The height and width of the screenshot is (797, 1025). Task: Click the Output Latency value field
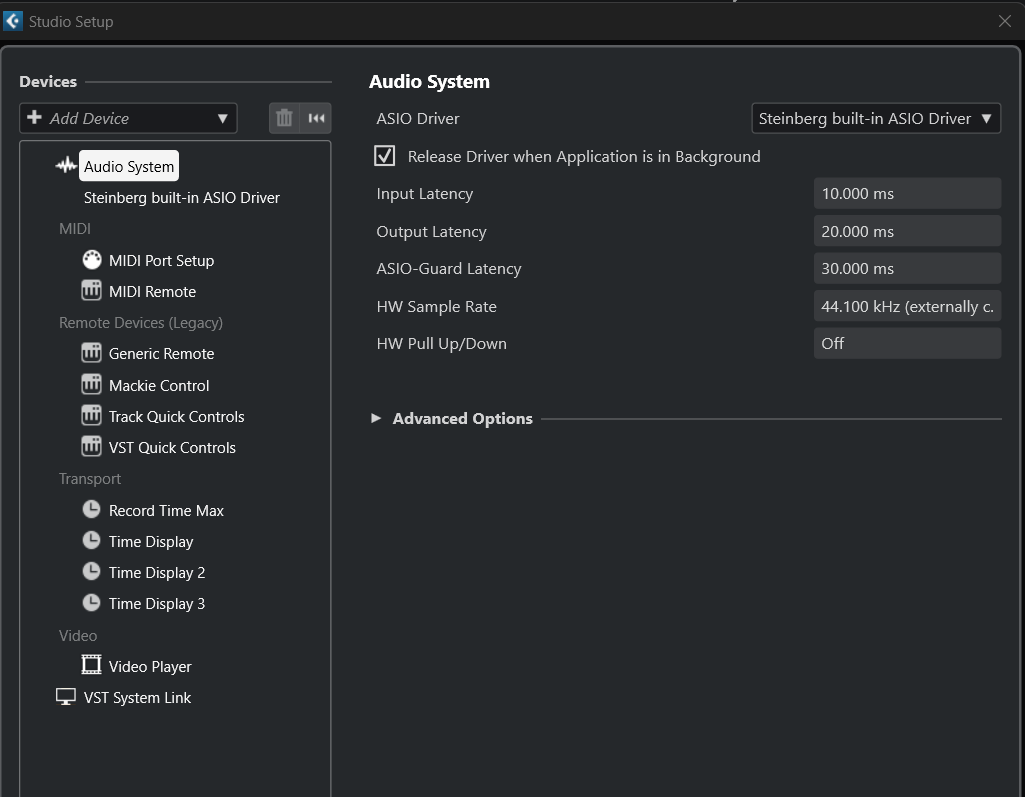(x=907, y=231)
